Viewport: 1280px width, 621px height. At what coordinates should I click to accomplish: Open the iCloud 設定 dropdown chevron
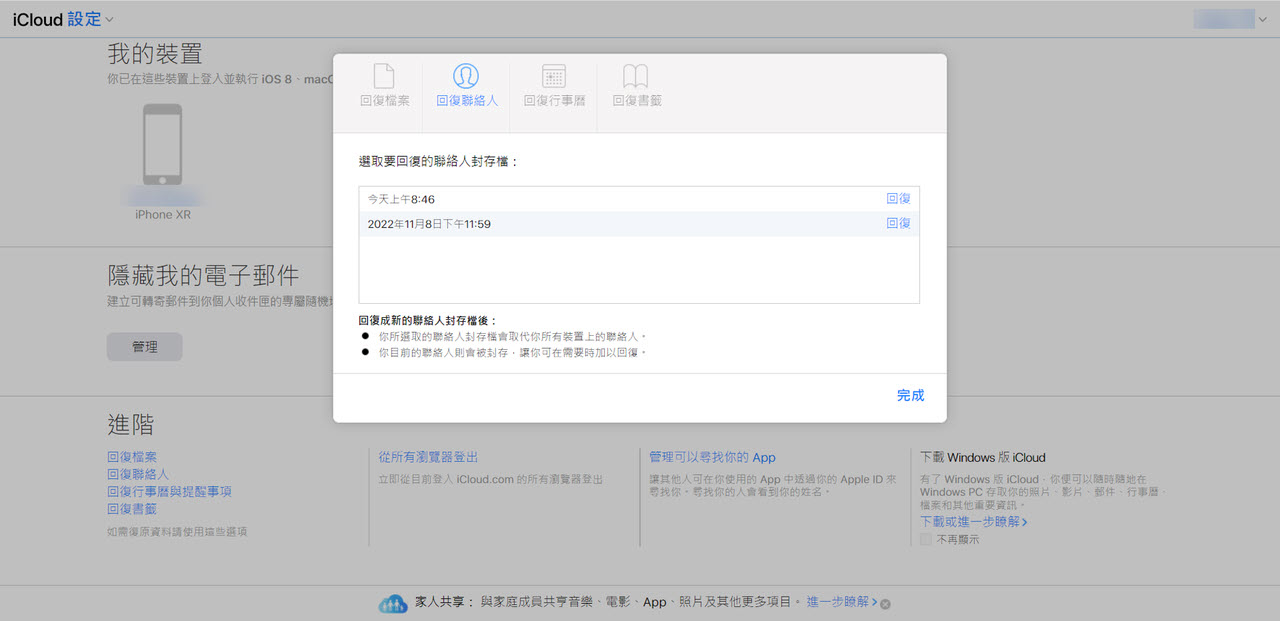(109, 19)
